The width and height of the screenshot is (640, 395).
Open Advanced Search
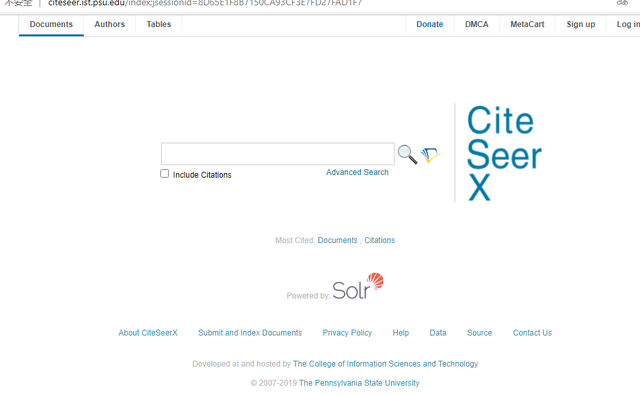(x=357, y=172)
